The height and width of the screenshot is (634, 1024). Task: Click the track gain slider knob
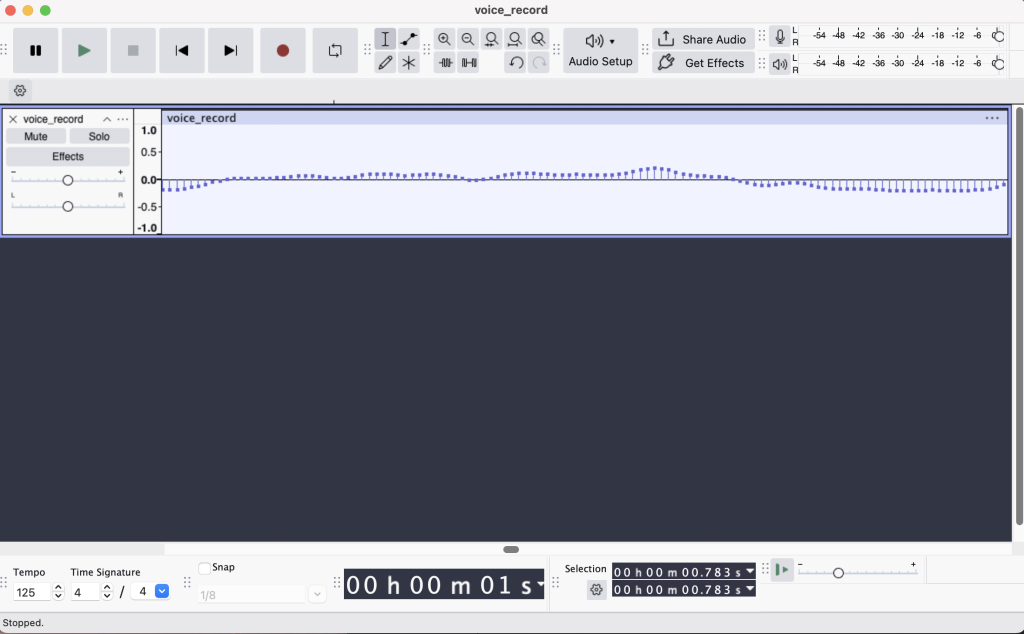(x=68, y=180)
